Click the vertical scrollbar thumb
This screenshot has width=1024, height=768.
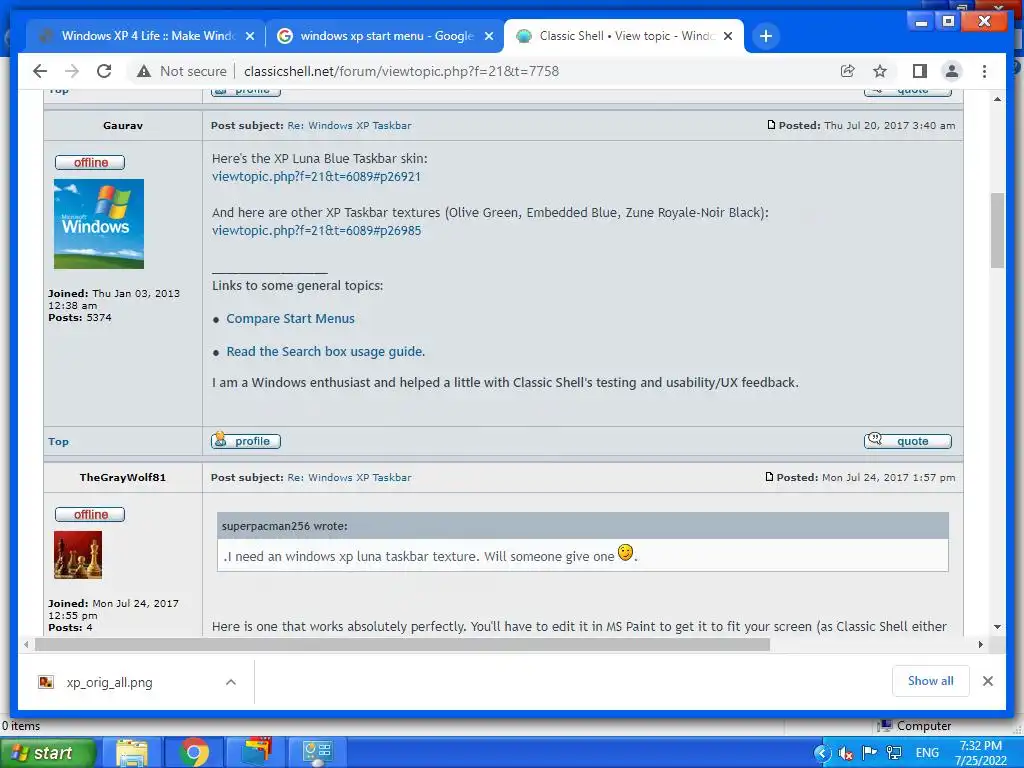(997, 230)
